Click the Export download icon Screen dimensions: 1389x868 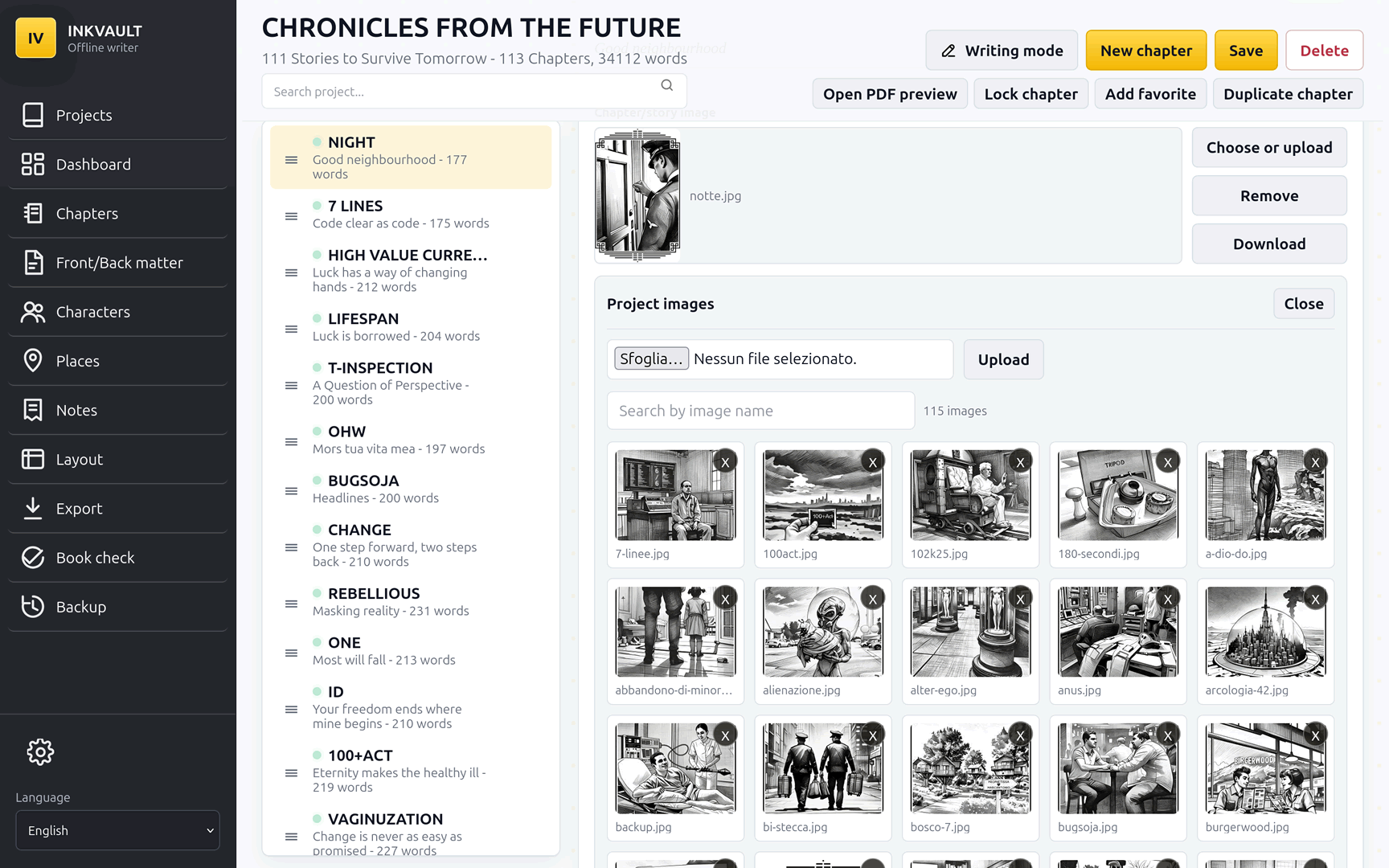33,508
